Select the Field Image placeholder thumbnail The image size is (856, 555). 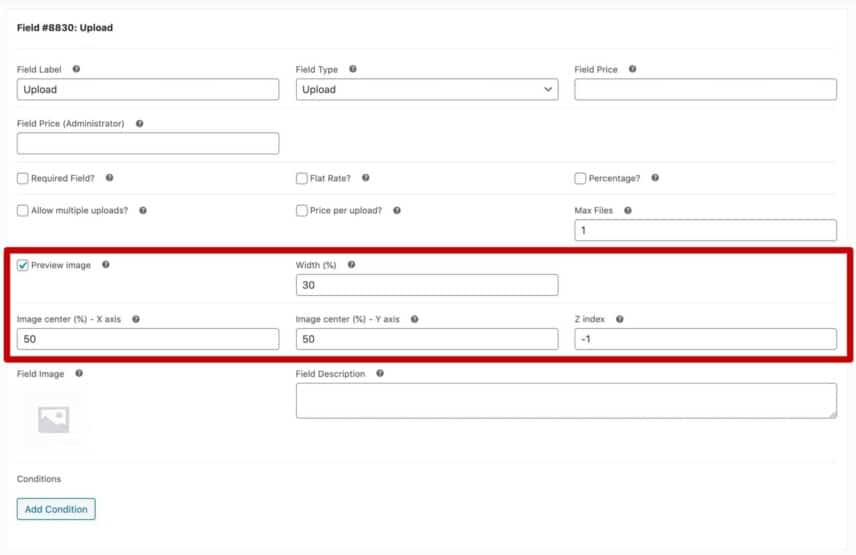(54, 420)
